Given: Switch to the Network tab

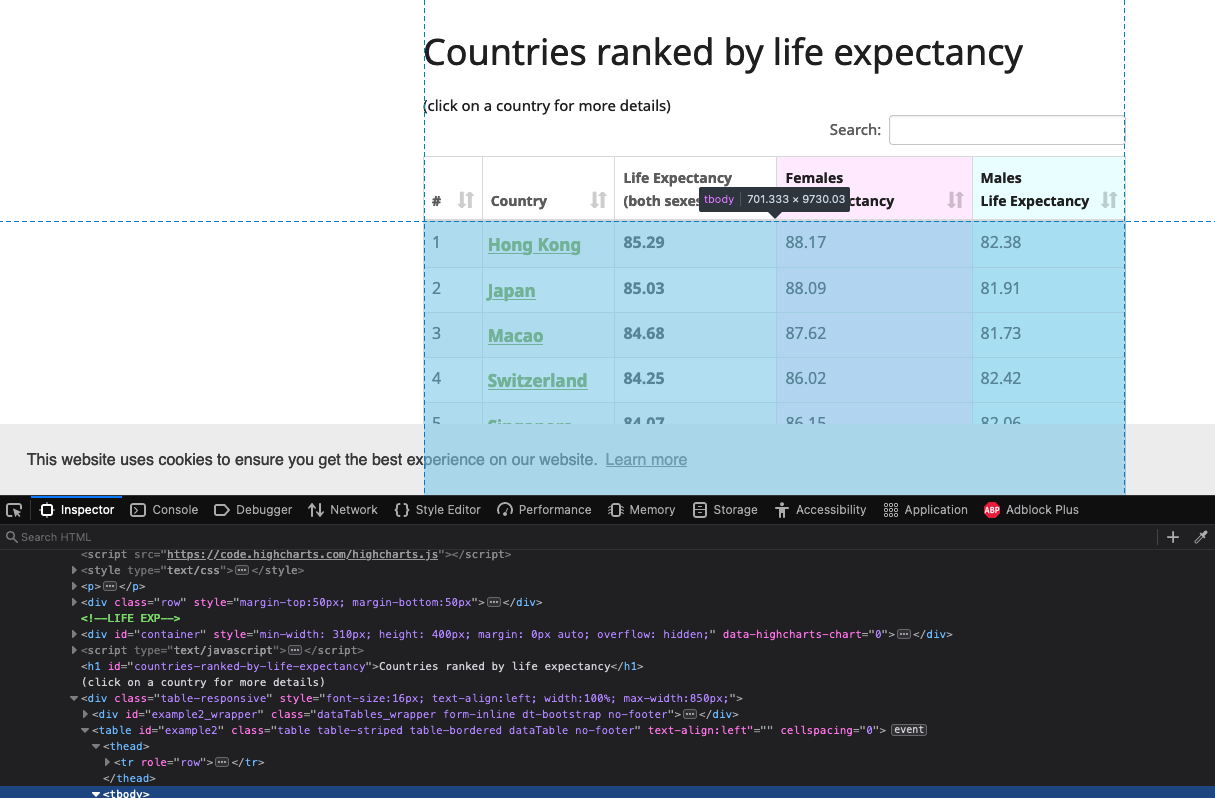Looking at the screenshot, I should (343, 510).
